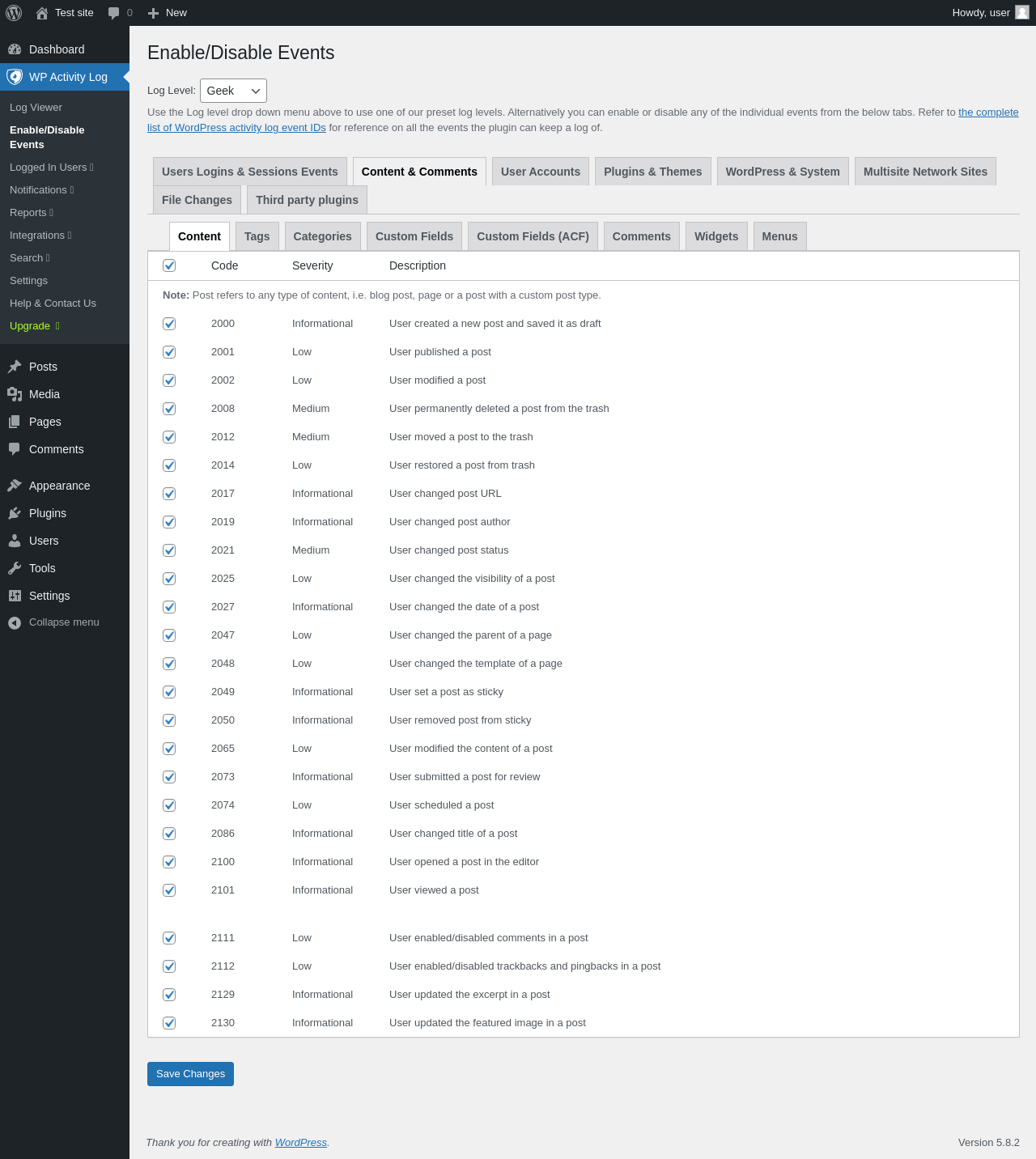Click the Test site home icon
Image resolution: width=1036 pixels, height=1159 pixels.
pos(42,13)
